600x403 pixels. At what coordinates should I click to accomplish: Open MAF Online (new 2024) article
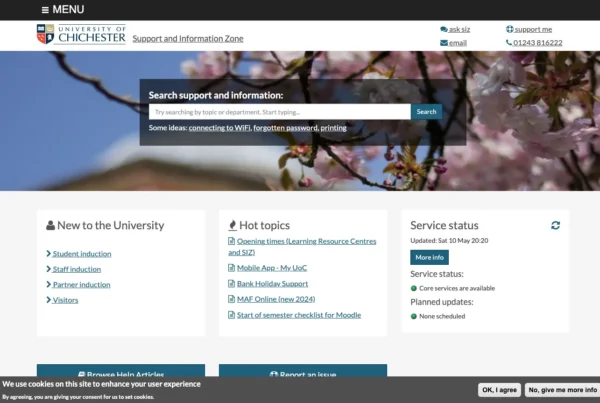(276, 299)
